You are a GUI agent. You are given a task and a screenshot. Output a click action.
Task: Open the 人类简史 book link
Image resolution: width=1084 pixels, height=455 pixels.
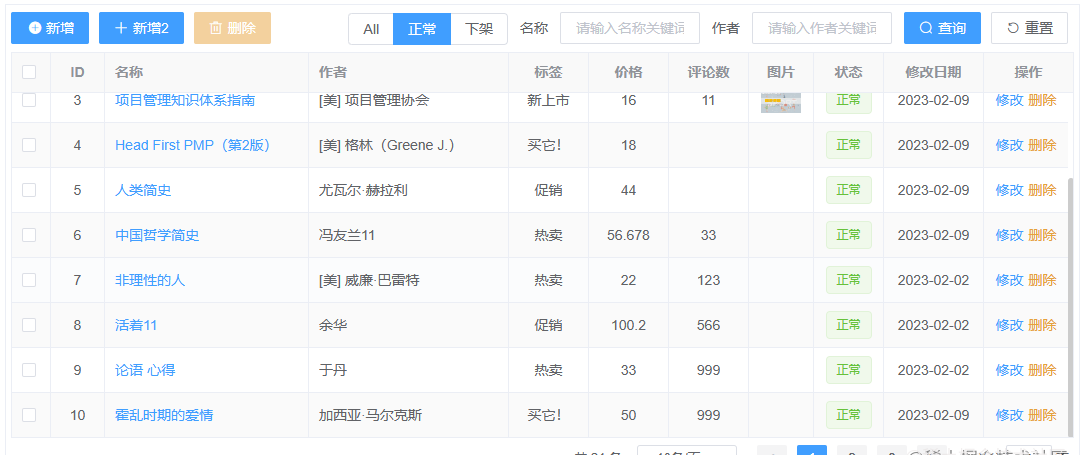click(x=143, y=190)
